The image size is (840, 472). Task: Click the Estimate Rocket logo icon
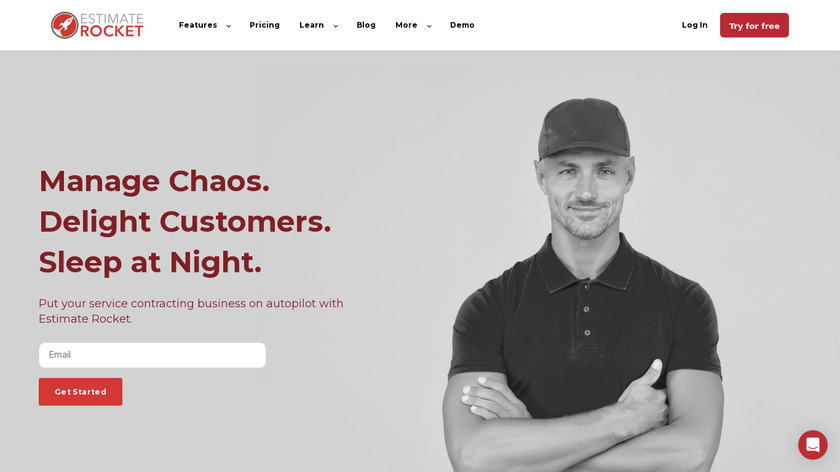click(64, 25)
